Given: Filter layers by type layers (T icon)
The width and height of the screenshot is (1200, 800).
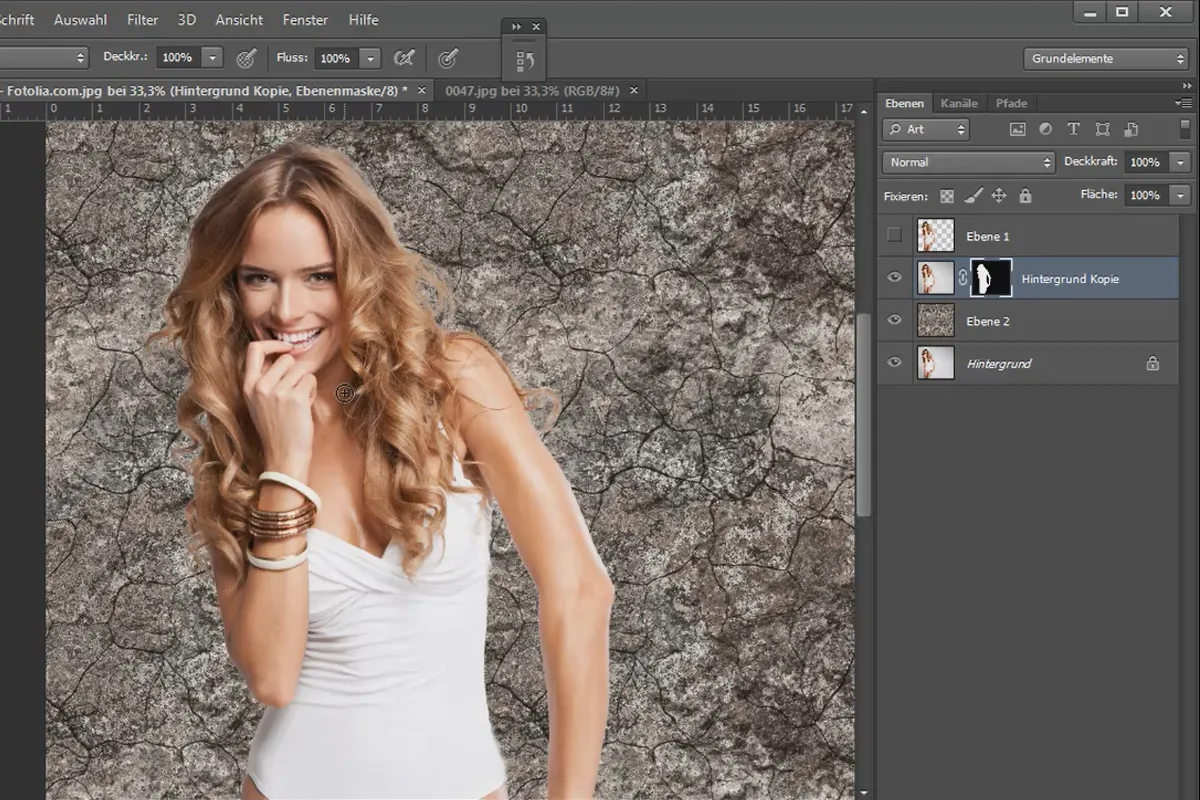Looking at the screenshot, I should (x=1074, y=129).
